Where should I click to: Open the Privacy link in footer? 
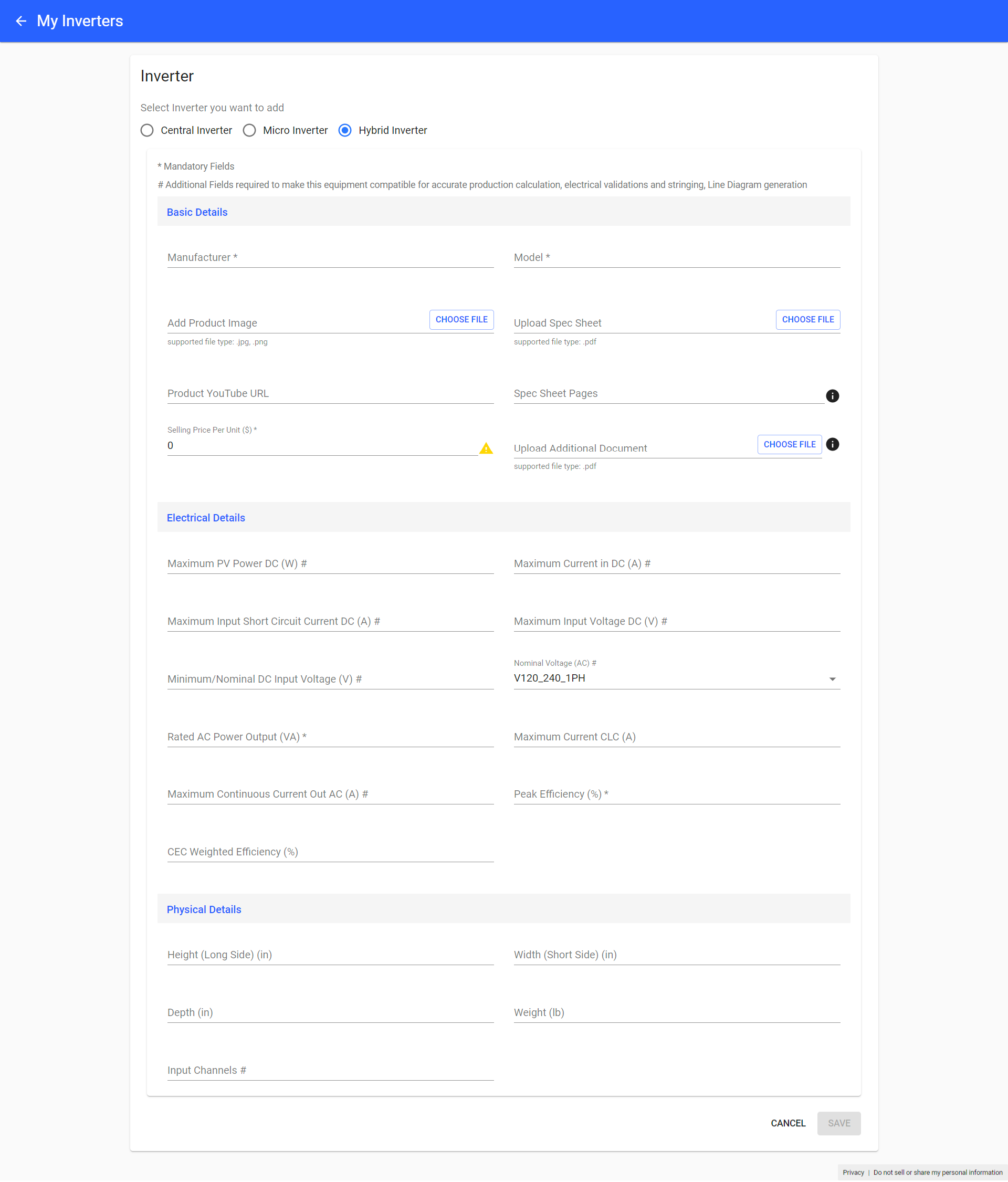coord(853,1173)
